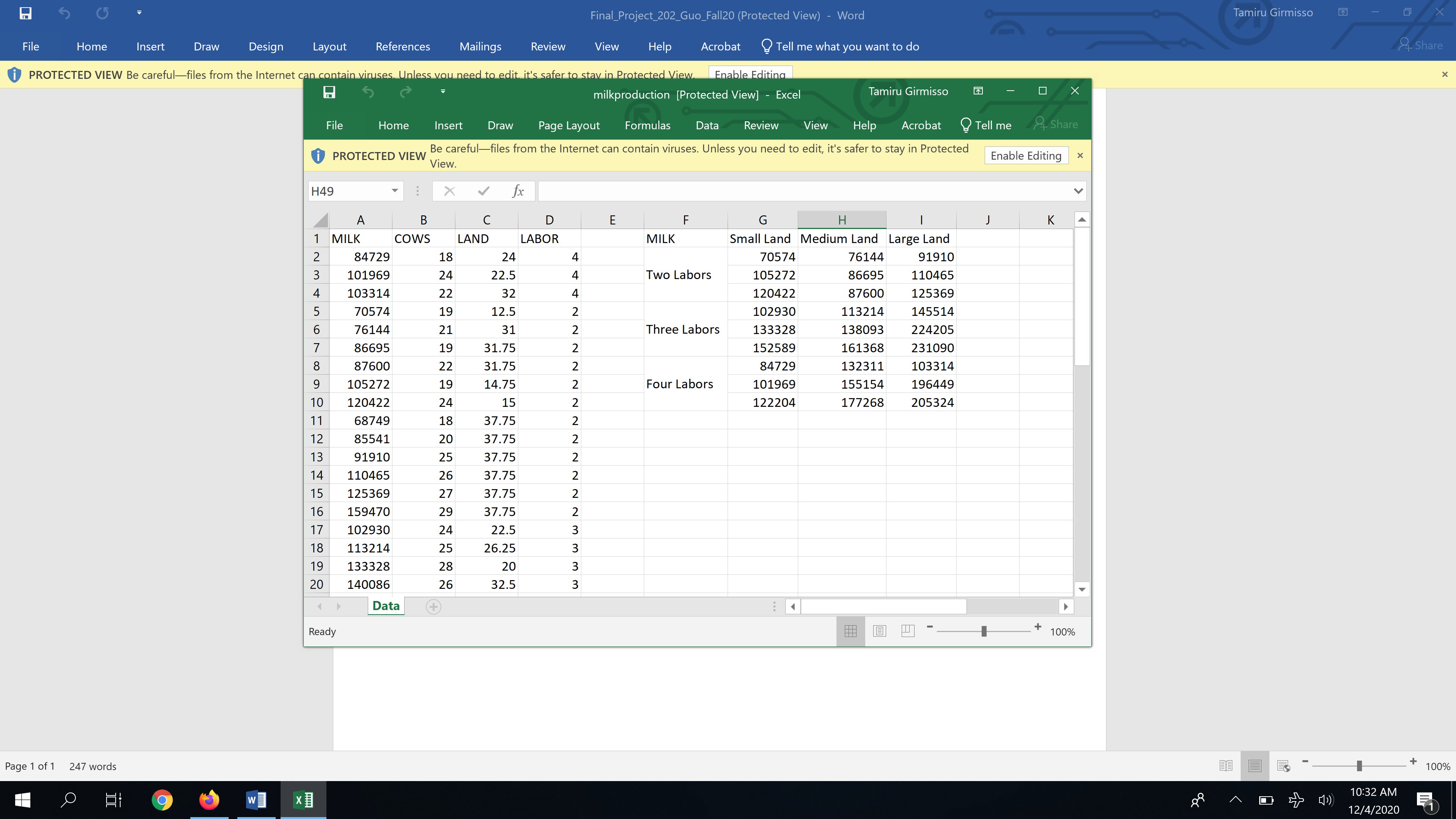Expand the formula bar chevron
Screen dimensions: 1456x819
pyautogui.click(x=1078, y=191)
